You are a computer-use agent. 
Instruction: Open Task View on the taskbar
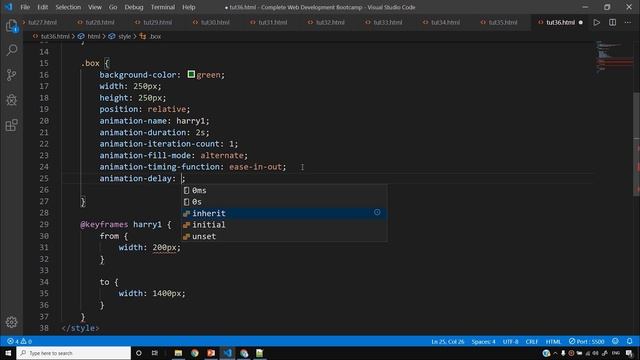(155, 353)
